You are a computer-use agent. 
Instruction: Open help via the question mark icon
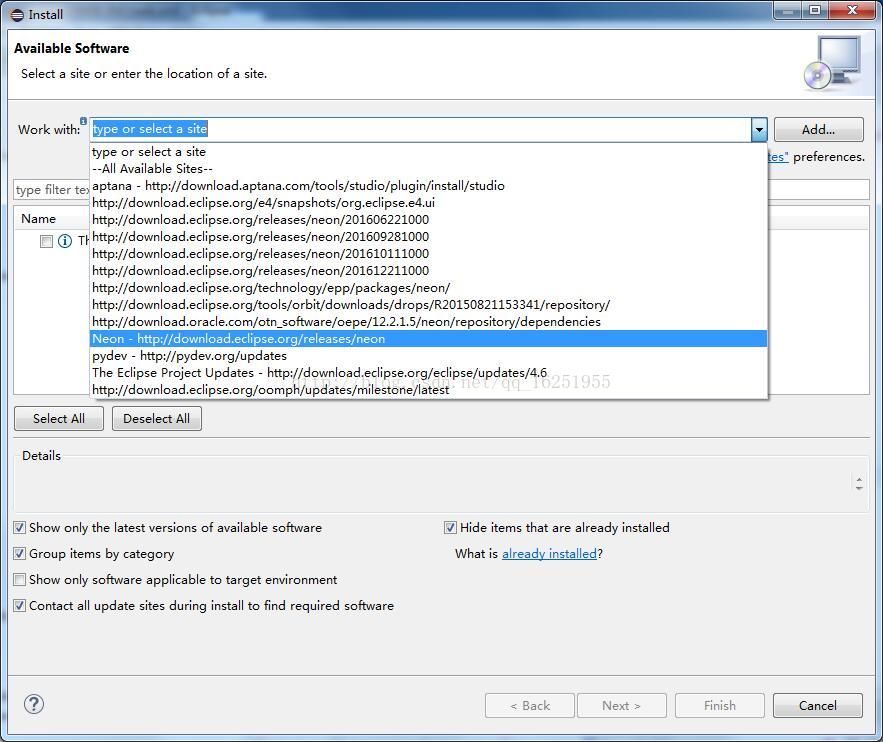[33, 704]
